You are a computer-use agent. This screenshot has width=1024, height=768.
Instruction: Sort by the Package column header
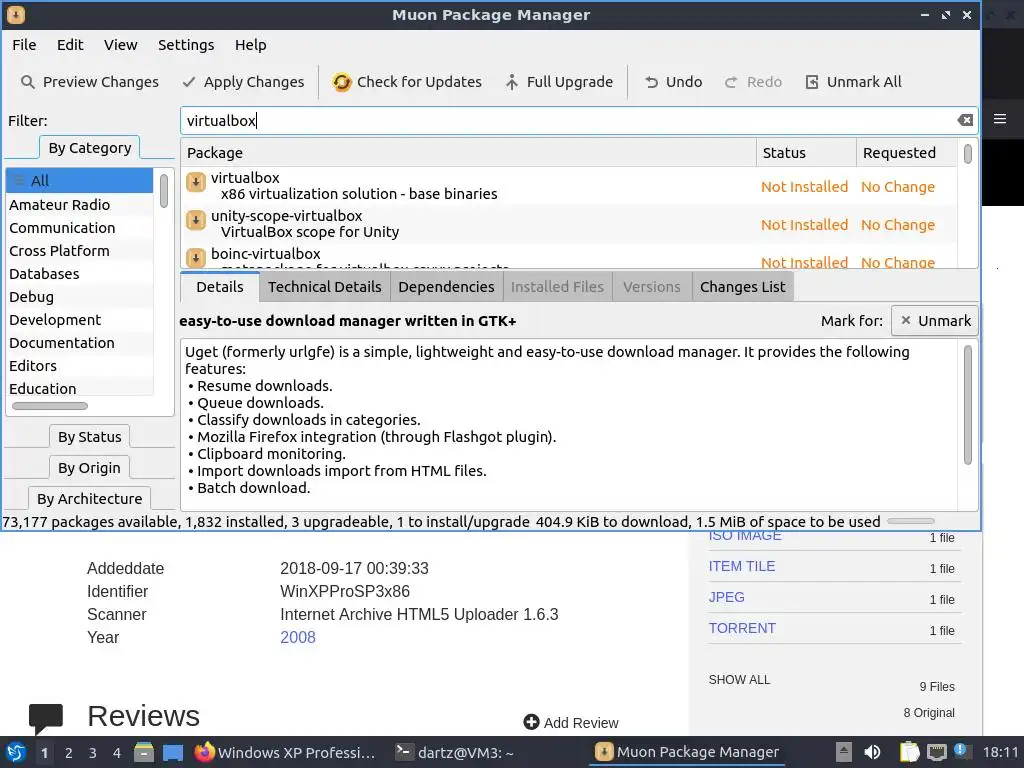pyautogui.click(x=468, y=153)
